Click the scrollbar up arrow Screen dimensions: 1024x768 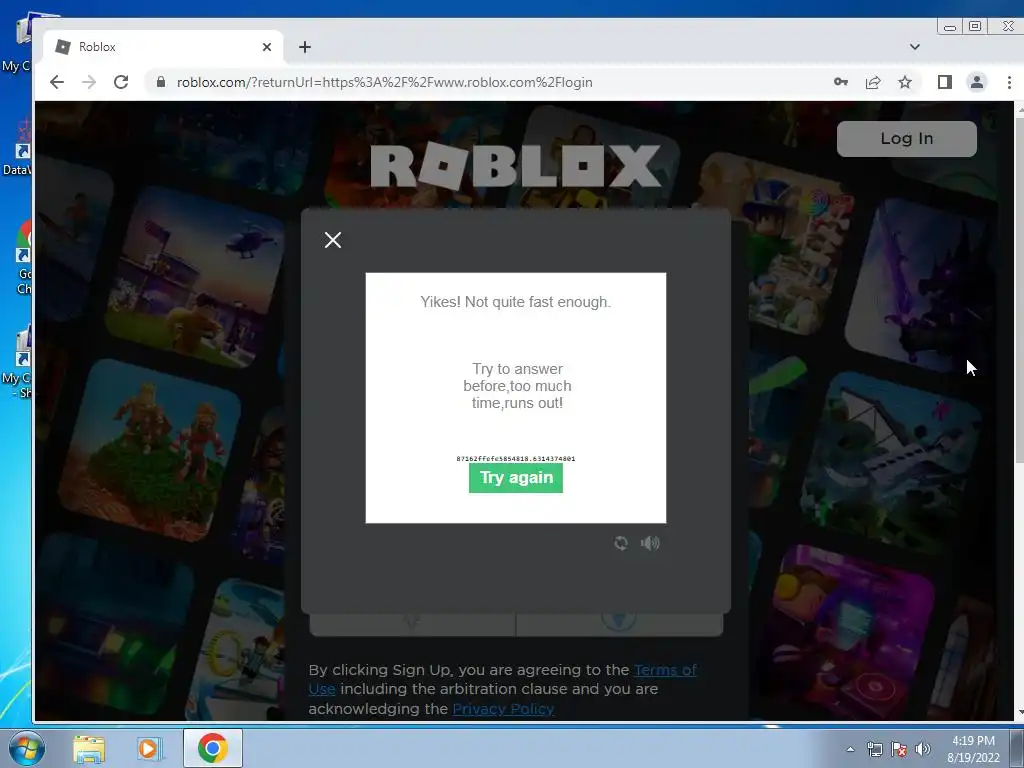coord(1018,110)
